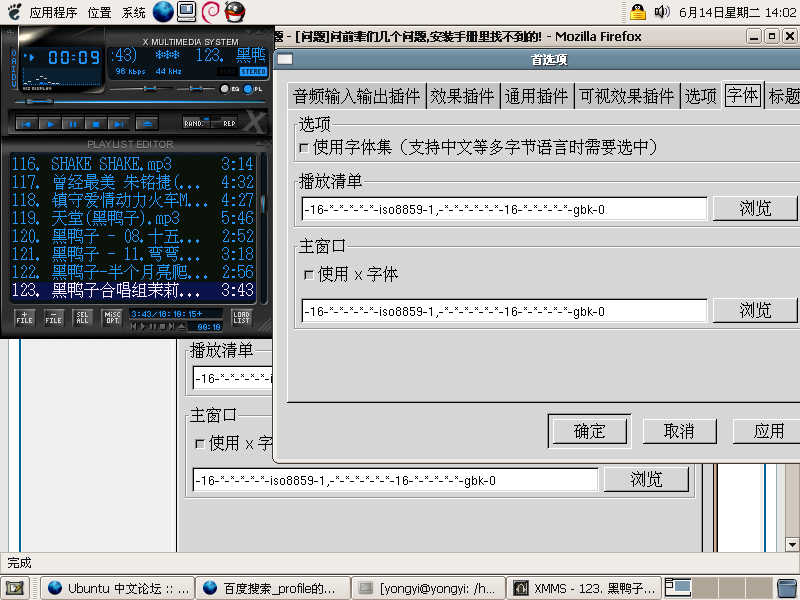
Task: Click the show desktop icon in bottom panel
Action: (x=15, y=588)
